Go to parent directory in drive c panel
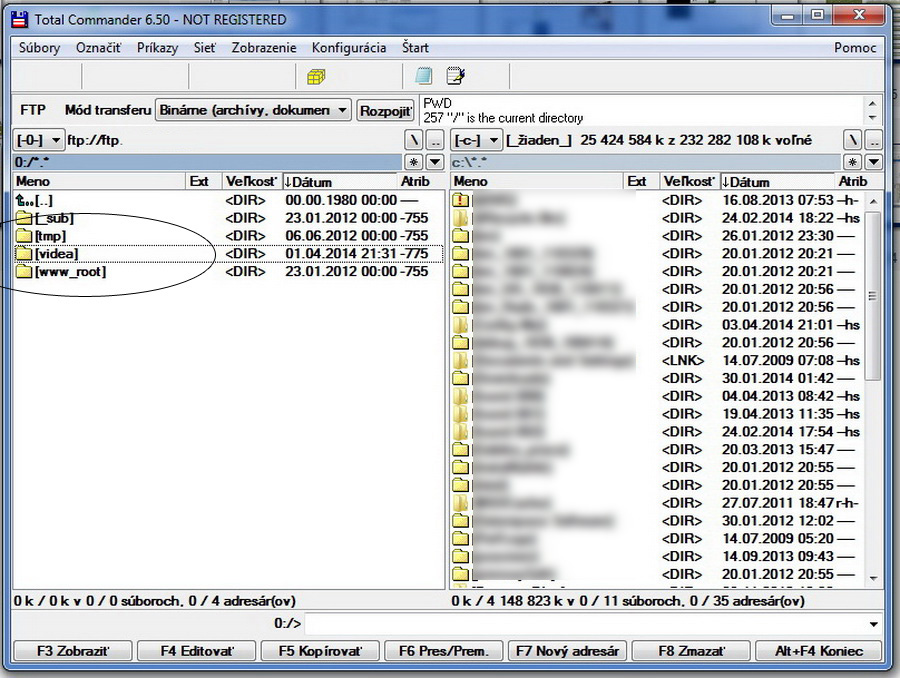 (x=874, y=140)
